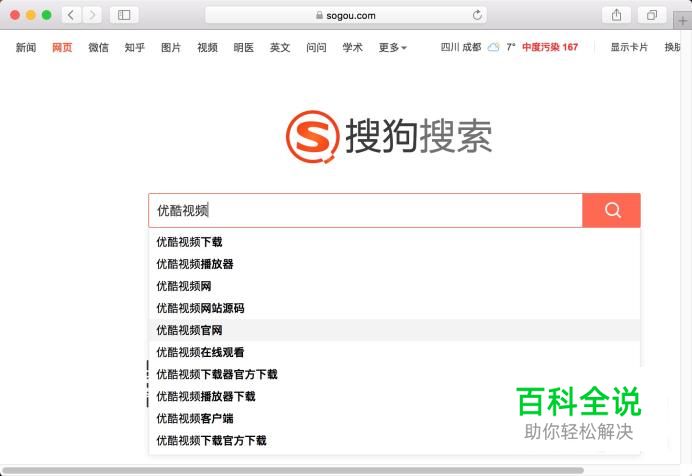Click the Sogou search logo
This screenshot has height=476, width=692.
click(x=389, y=136)
